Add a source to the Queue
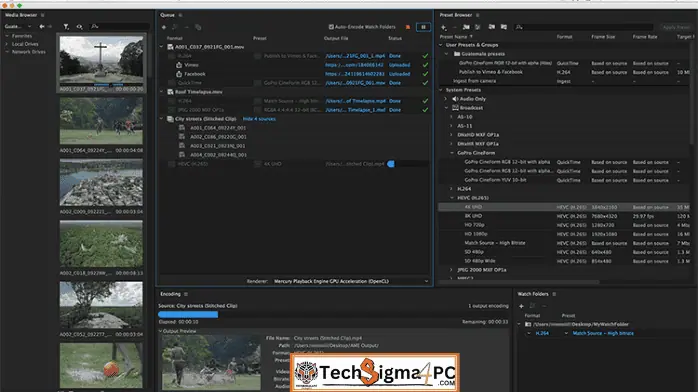The image size is (698, 392). (x=164, y=27)
